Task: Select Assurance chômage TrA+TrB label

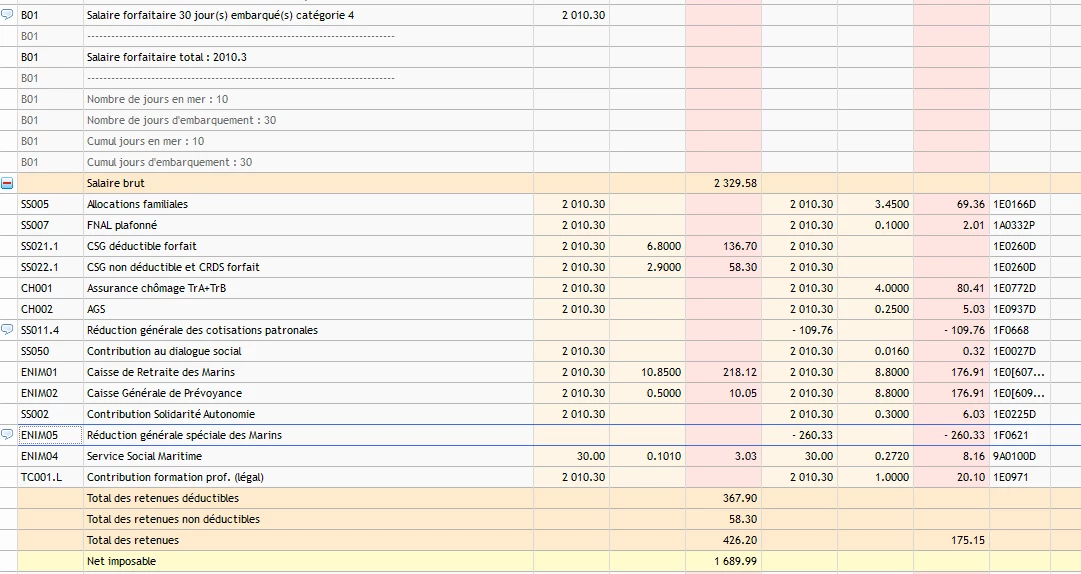Action: click(156, 288)
